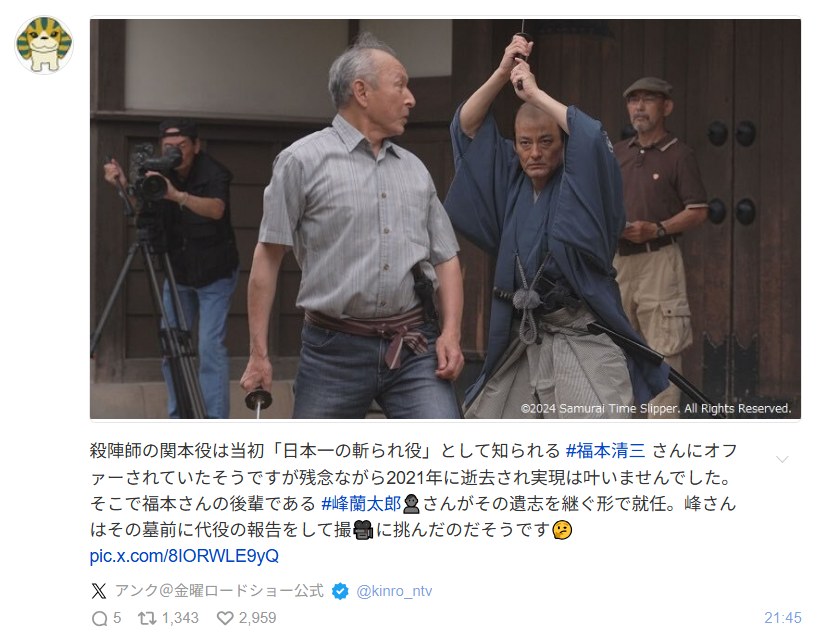818x642 pixels.
Task: Click the 1,343 retweet count
Action: pos(180,619)
